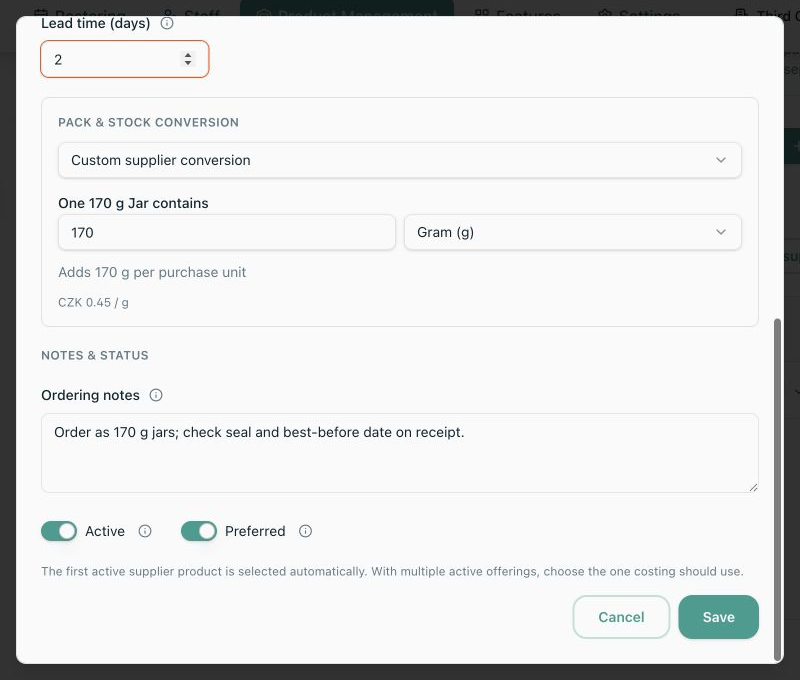Click the 'CZK 0.45 / g' cost text
The image size is (800, 680).
[x=93, y=303]
